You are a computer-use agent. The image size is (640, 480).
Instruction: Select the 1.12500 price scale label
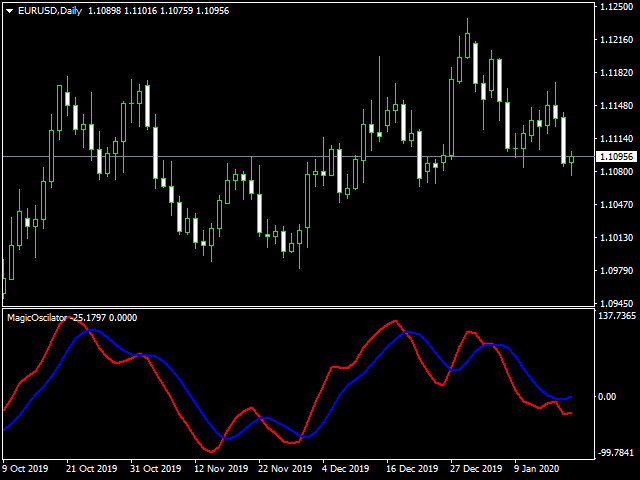616,7
